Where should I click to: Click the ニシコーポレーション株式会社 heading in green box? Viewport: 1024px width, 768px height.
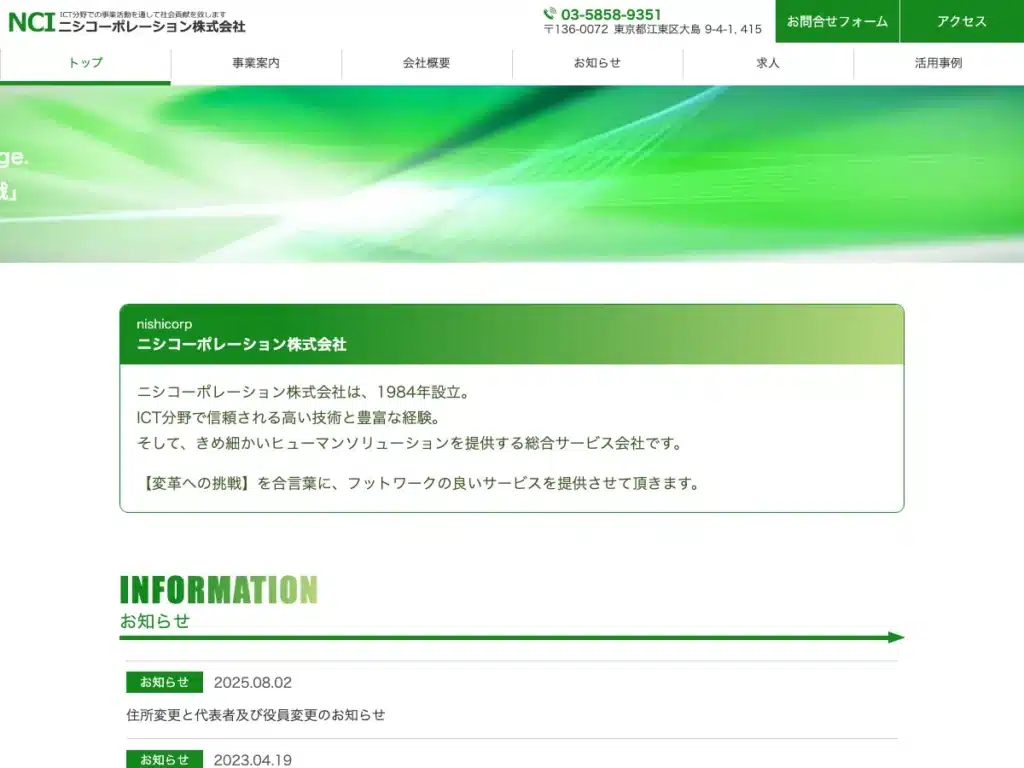click(x=241, y=344)
